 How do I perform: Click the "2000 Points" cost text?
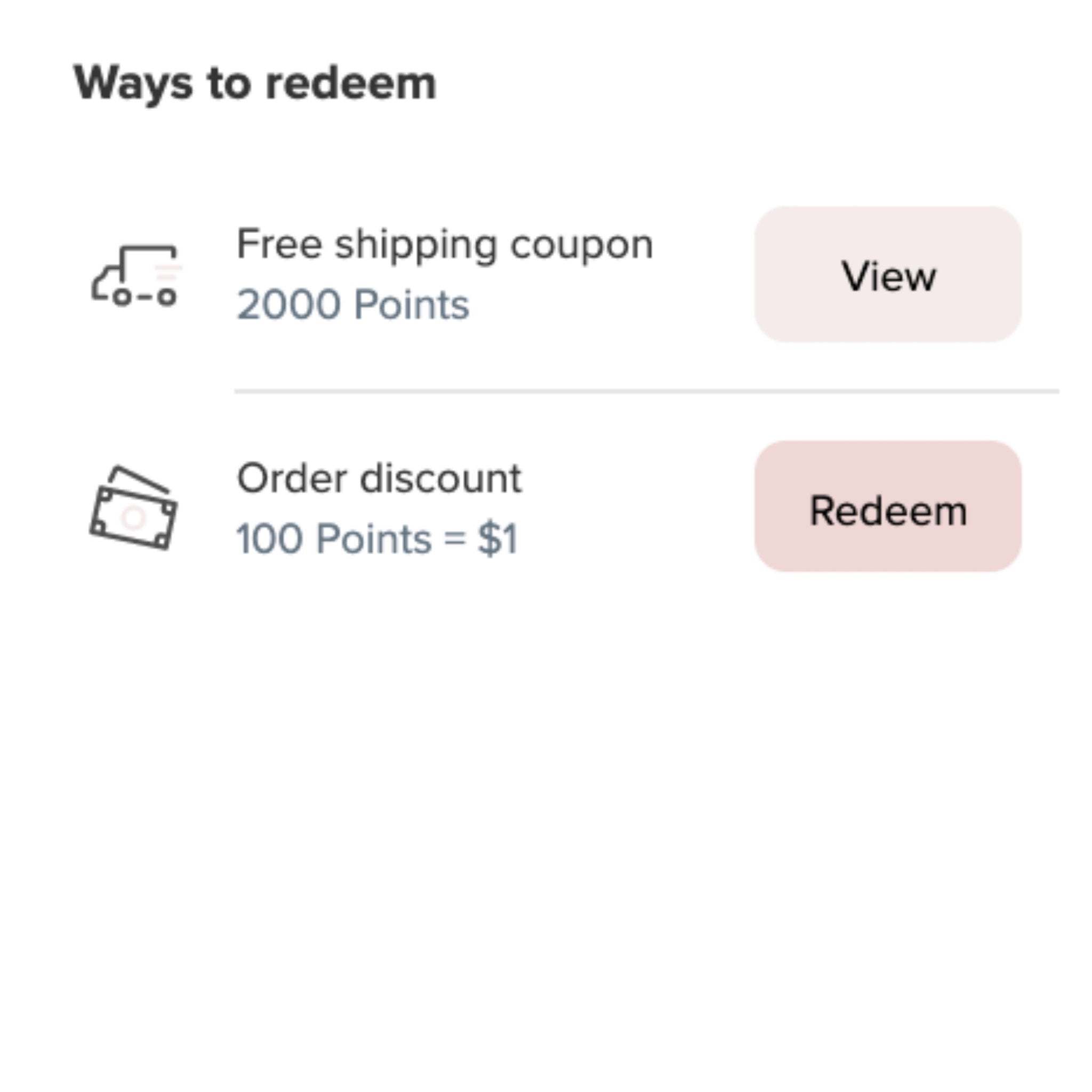click(x=352, y=305)
